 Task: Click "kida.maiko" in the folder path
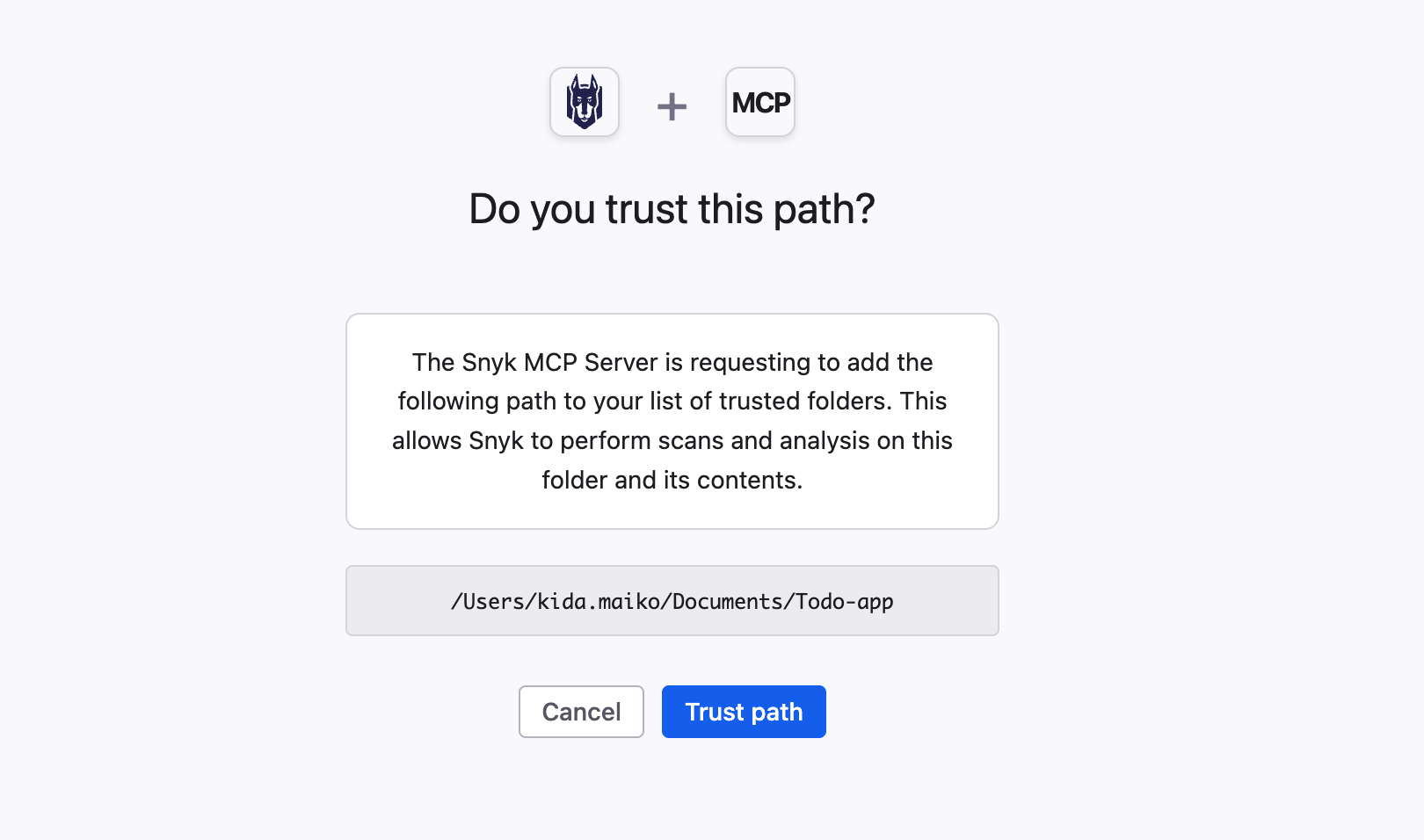[598, 602]
